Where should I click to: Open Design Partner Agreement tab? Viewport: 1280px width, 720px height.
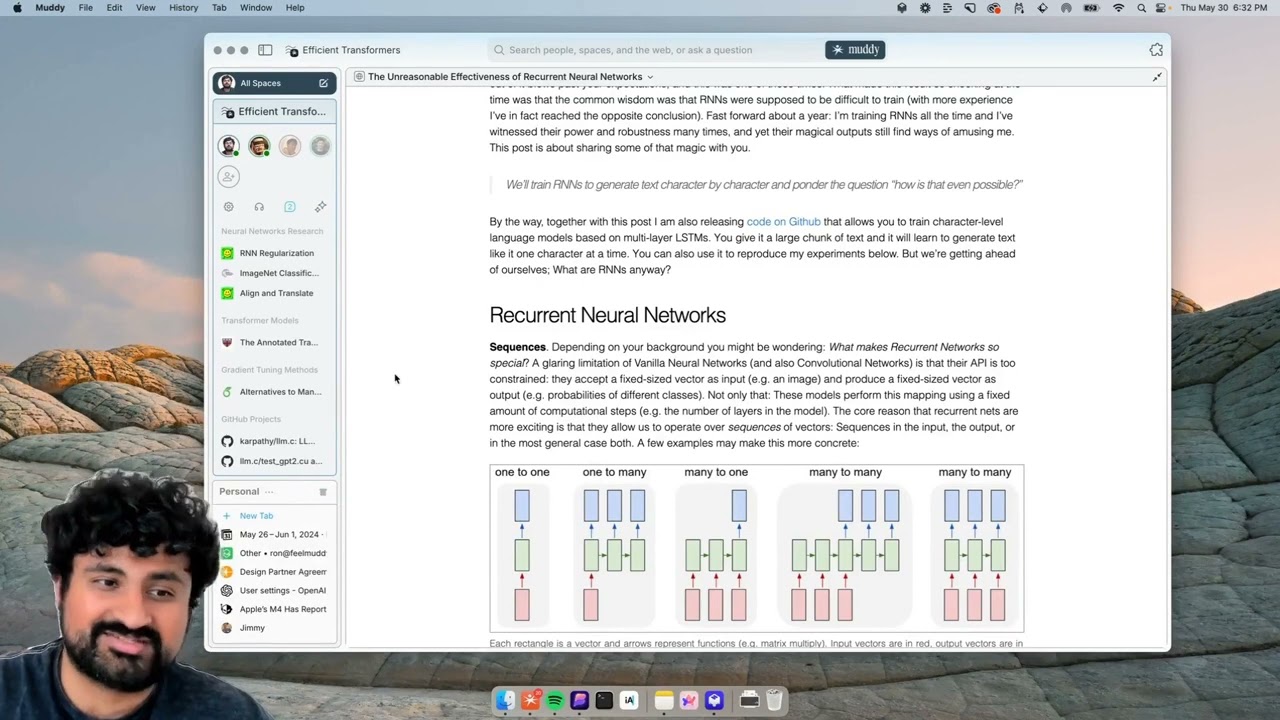pyautogui.click(x=275, y=572)
